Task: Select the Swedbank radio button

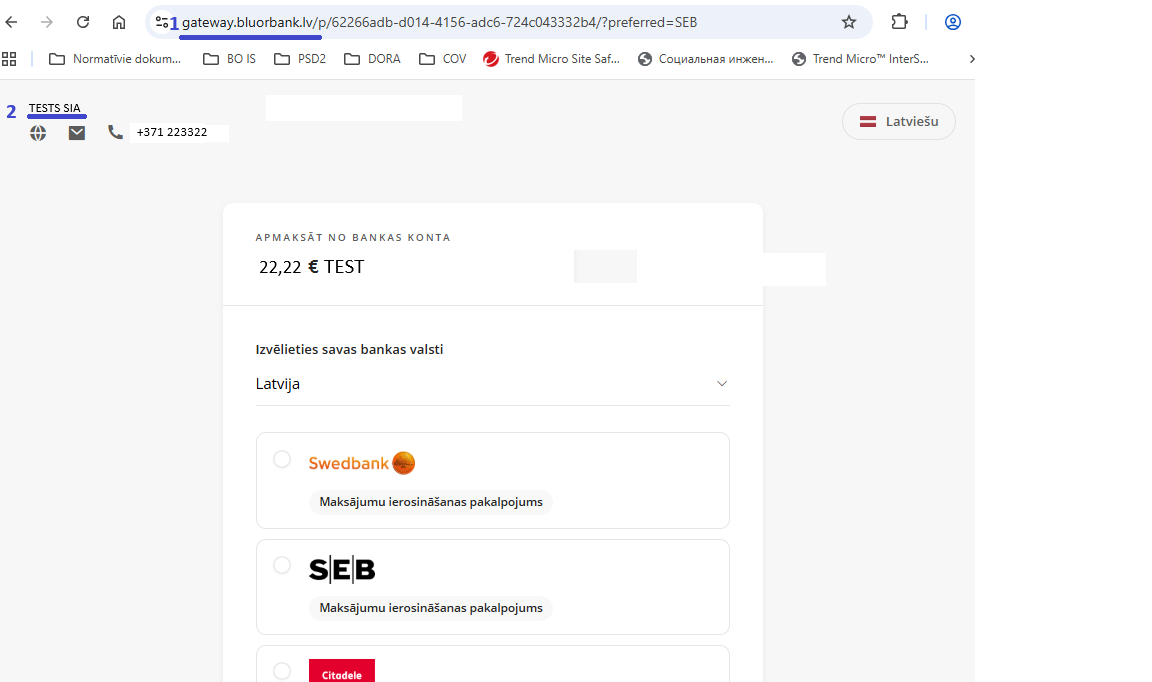Action: (x=282, y=459)
